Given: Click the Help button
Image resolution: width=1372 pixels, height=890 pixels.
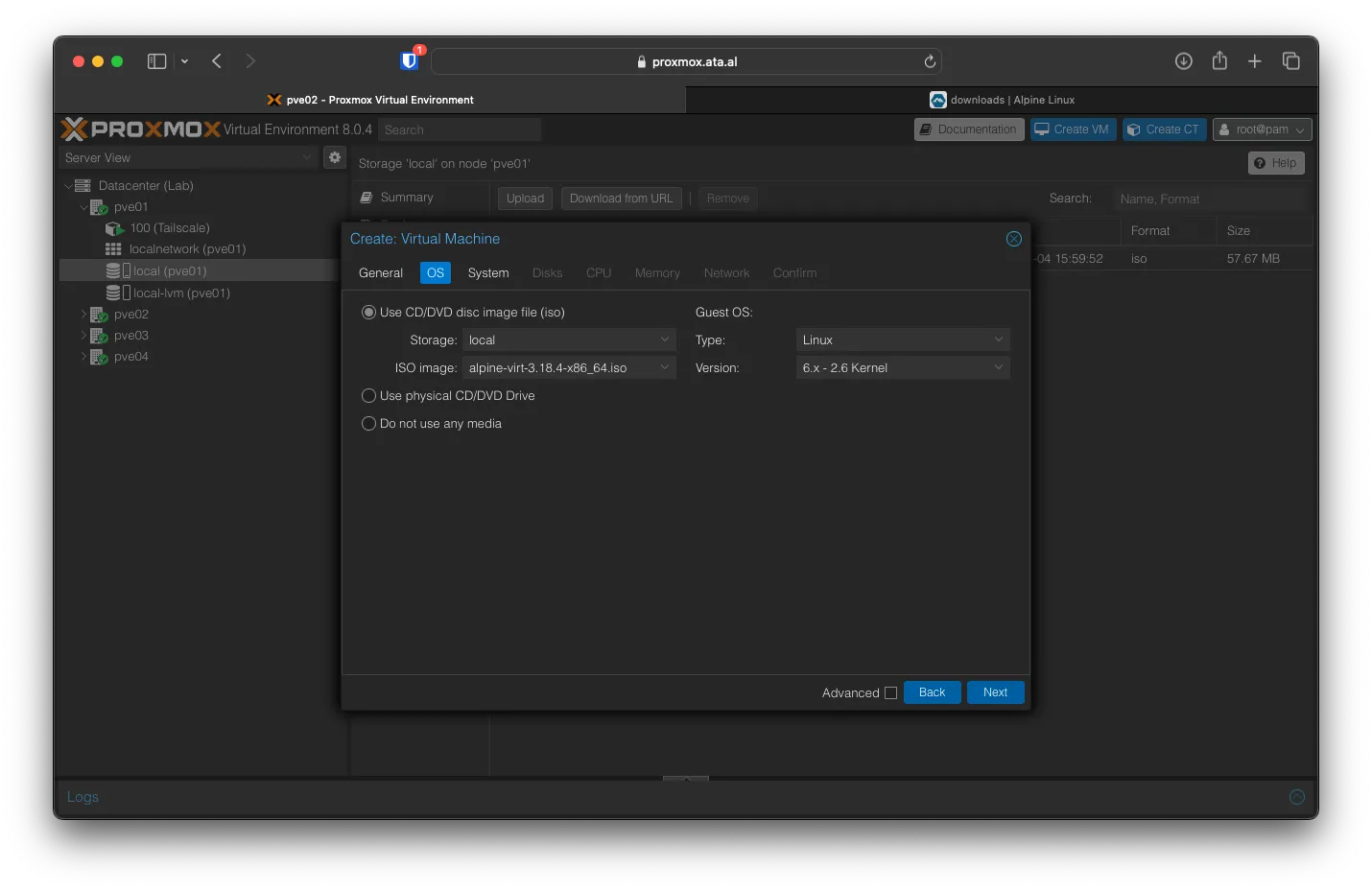Looking at the screenshot, I should pos(1276,163).
